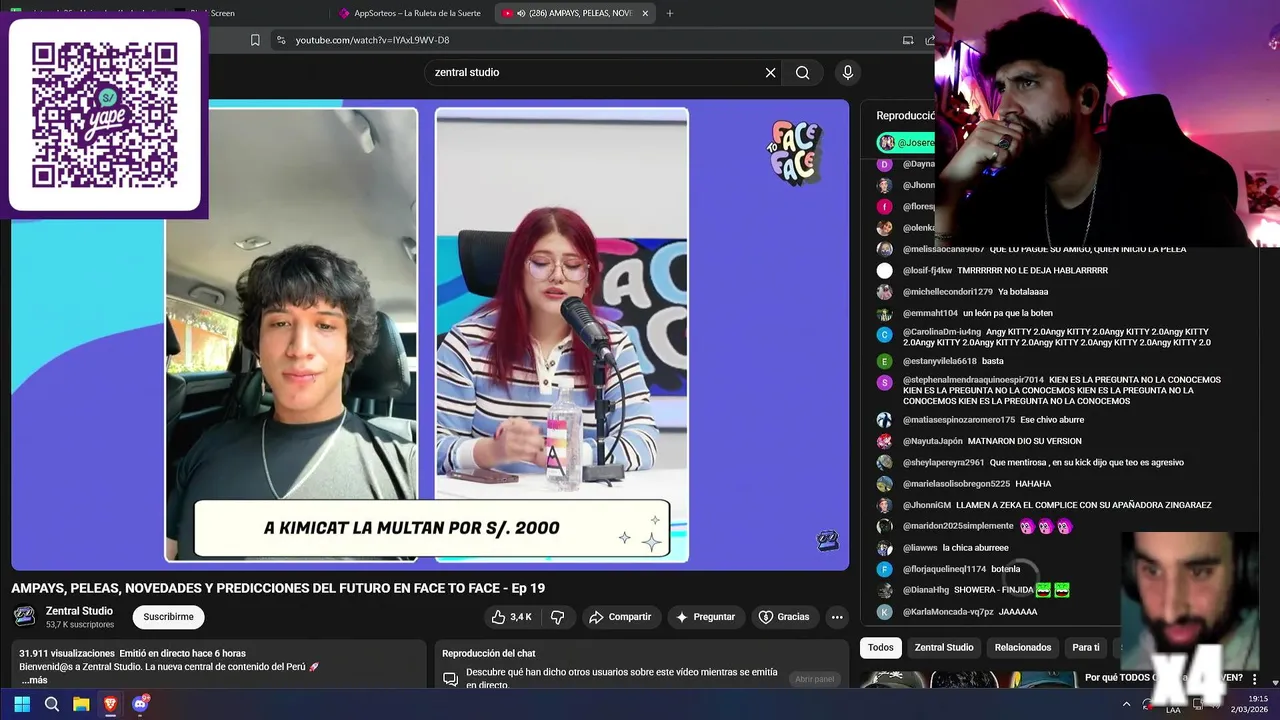The image size is (1280, 720).
Task: Click username @losif-fj4kw in chat
Action: (x=927, y=271)
